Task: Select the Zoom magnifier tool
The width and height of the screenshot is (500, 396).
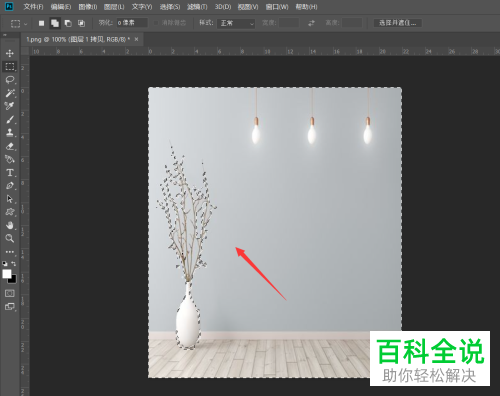Action: point(10,238)
